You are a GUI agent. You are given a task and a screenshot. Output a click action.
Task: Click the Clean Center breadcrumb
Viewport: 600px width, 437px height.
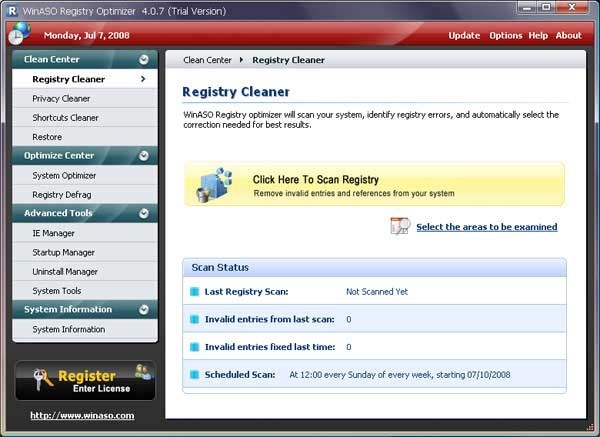coord(207,60)
